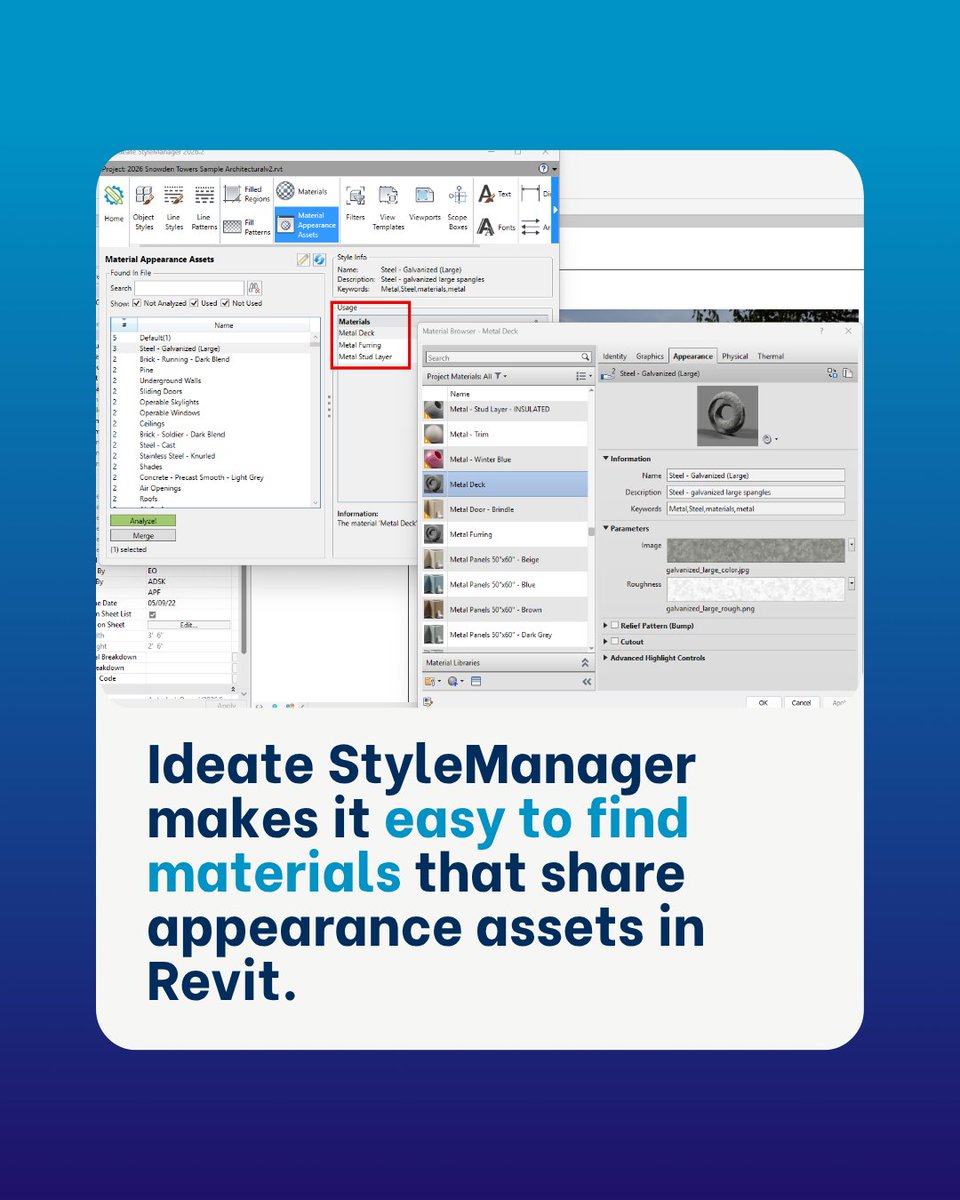
Task: Open Line Styles tool
Action: point(174,207)
